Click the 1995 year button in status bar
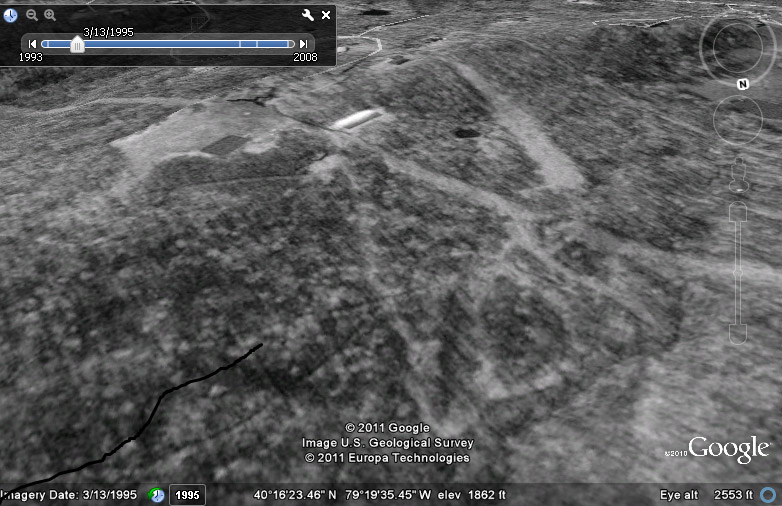Viewport: 782px width, 506px height. click(188, 495)
